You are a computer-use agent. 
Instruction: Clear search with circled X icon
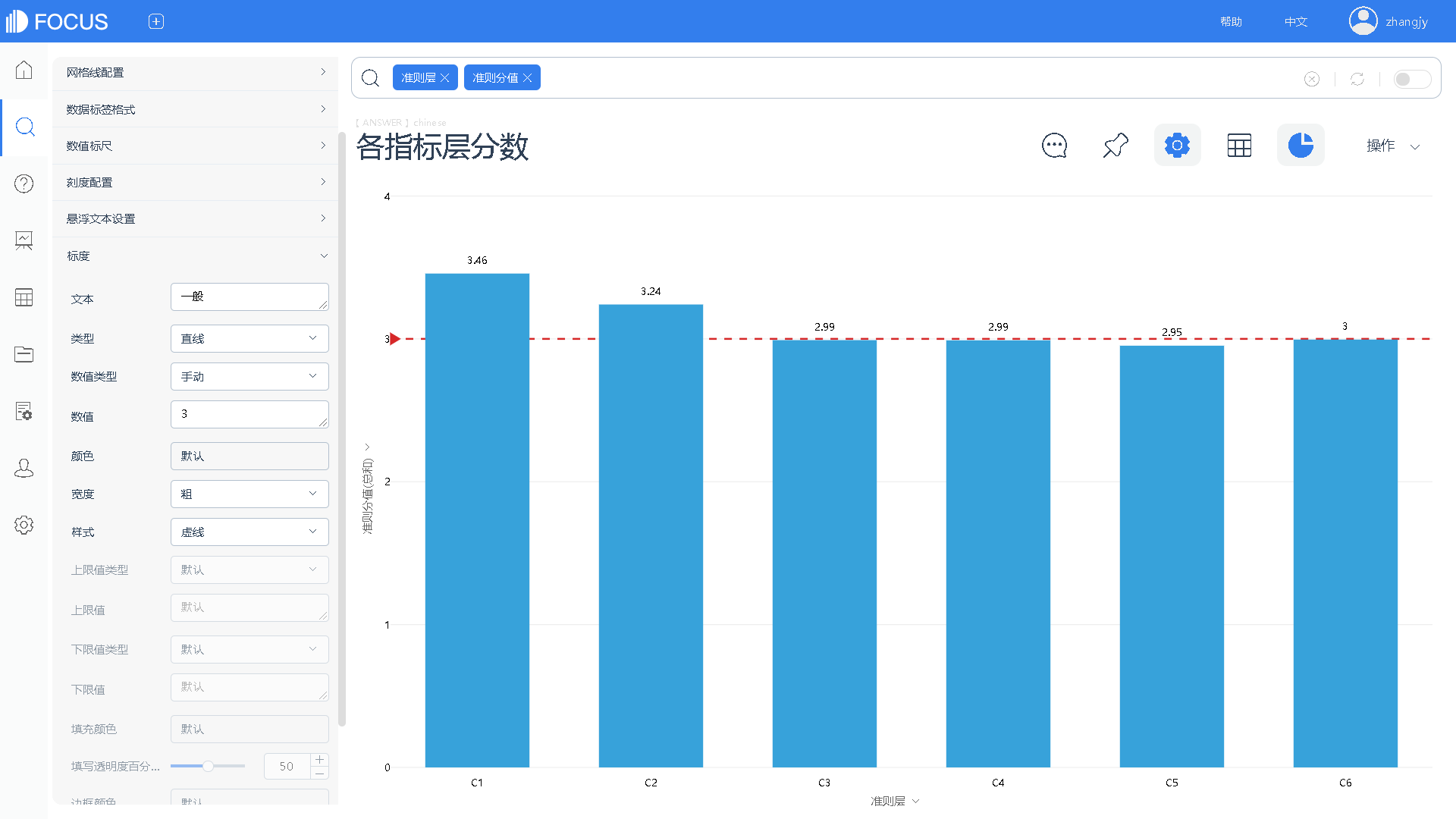tap(1312, 79)
